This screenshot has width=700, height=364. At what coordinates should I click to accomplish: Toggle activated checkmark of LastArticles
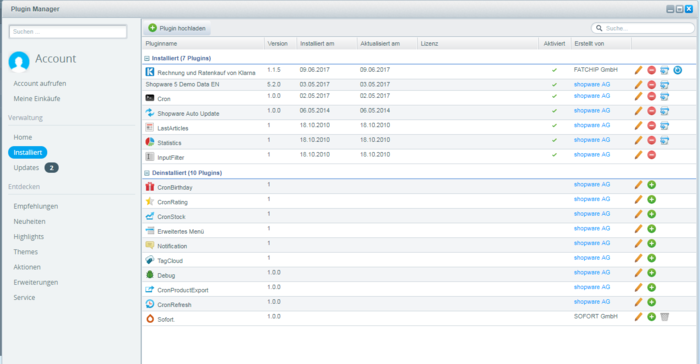[x=554, y=126]
